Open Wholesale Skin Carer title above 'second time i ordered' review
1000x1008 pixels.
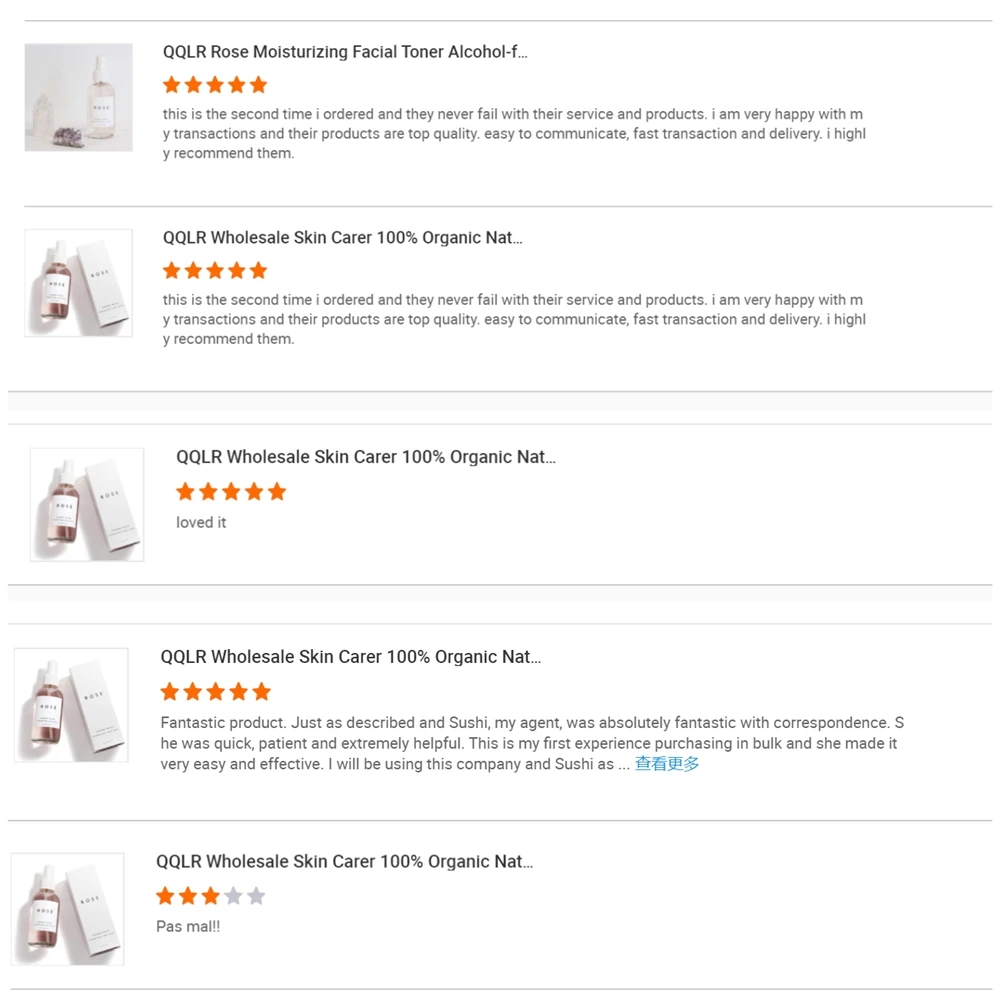click(342, 238)
